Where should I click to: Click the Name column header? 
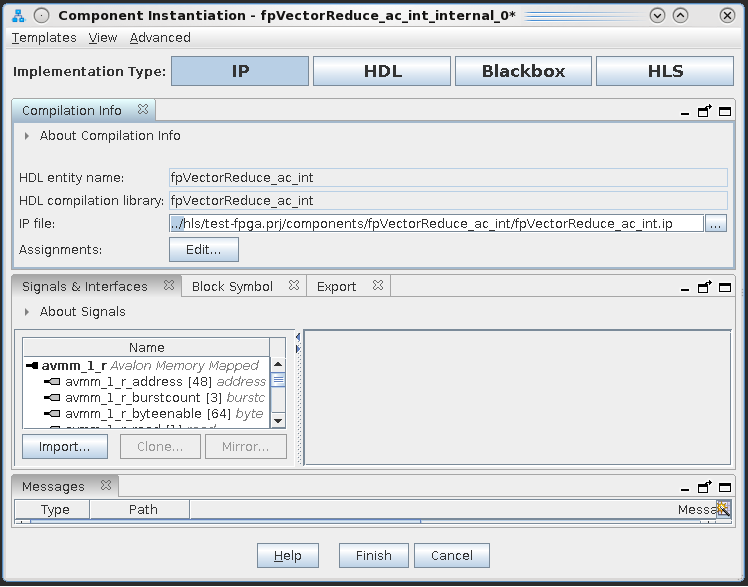[x=146, y=348]
